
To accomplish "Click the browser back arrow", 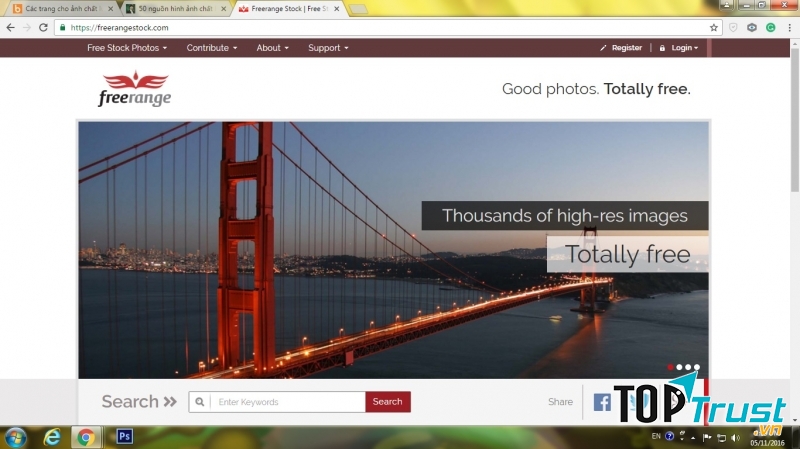I will [x=10, y=27].
